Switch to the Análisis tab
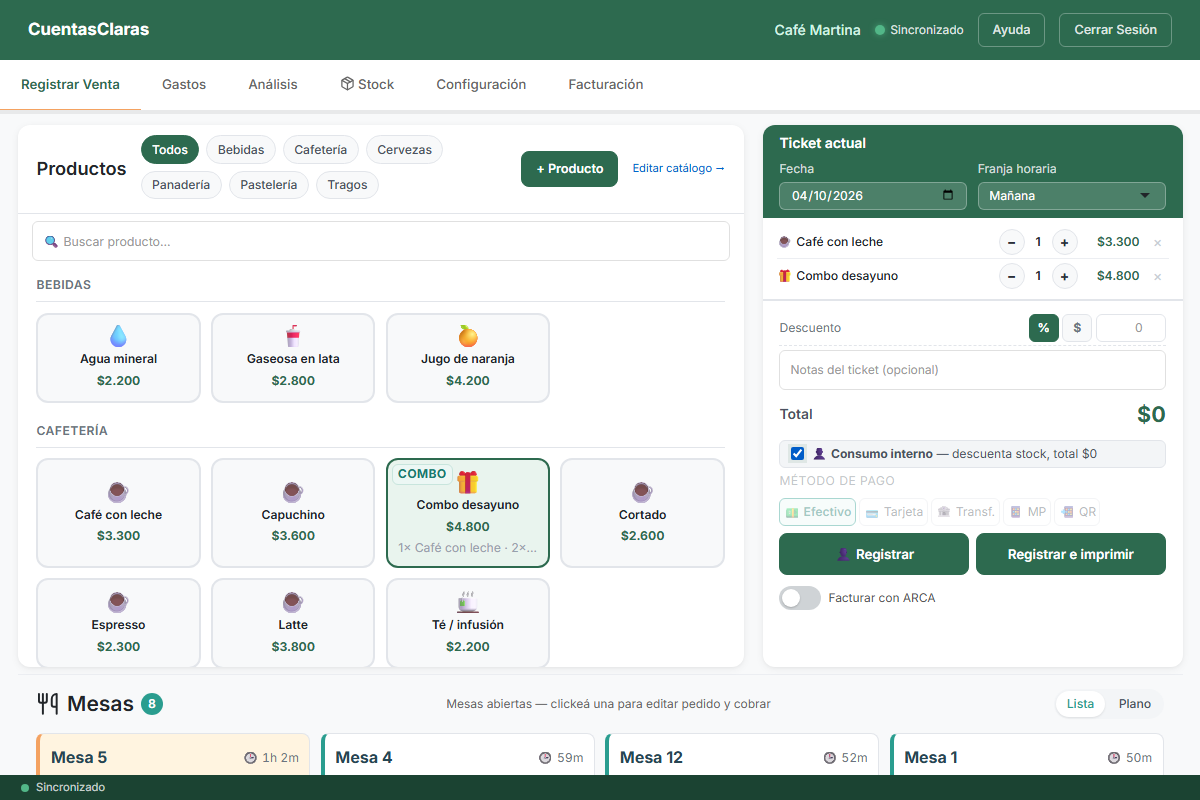Image resolution: width=1200 pixels, height=800 pixels. (x=273, y=85)
